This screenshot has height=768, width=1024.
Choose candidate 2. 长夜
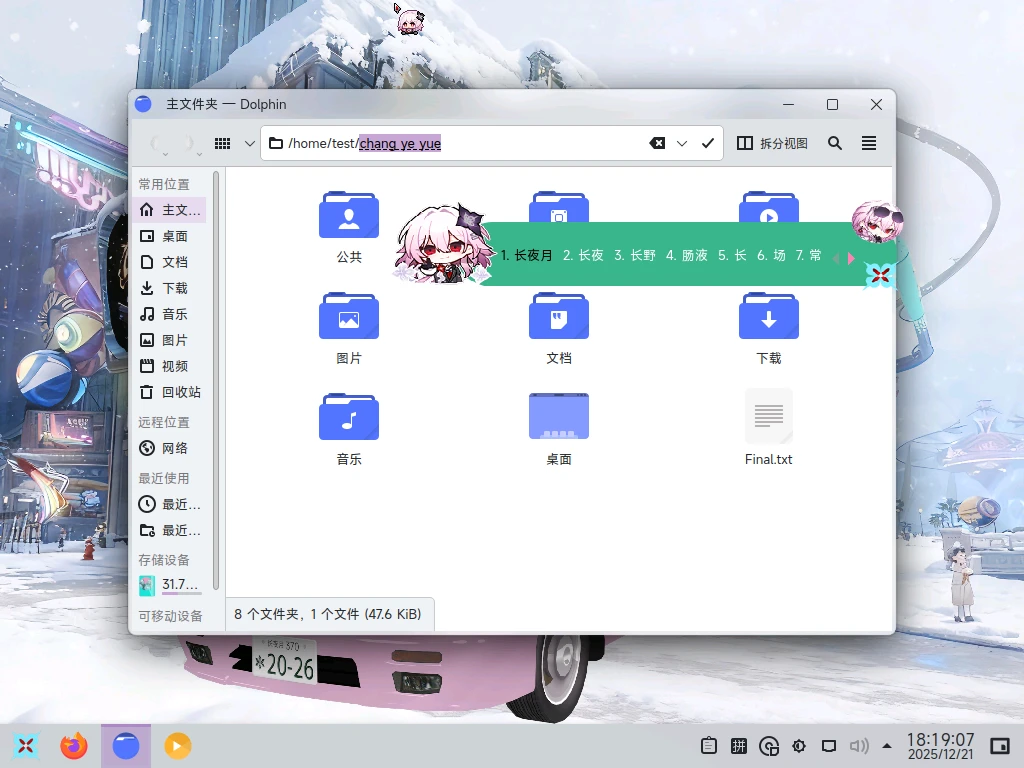pos(583,255)
